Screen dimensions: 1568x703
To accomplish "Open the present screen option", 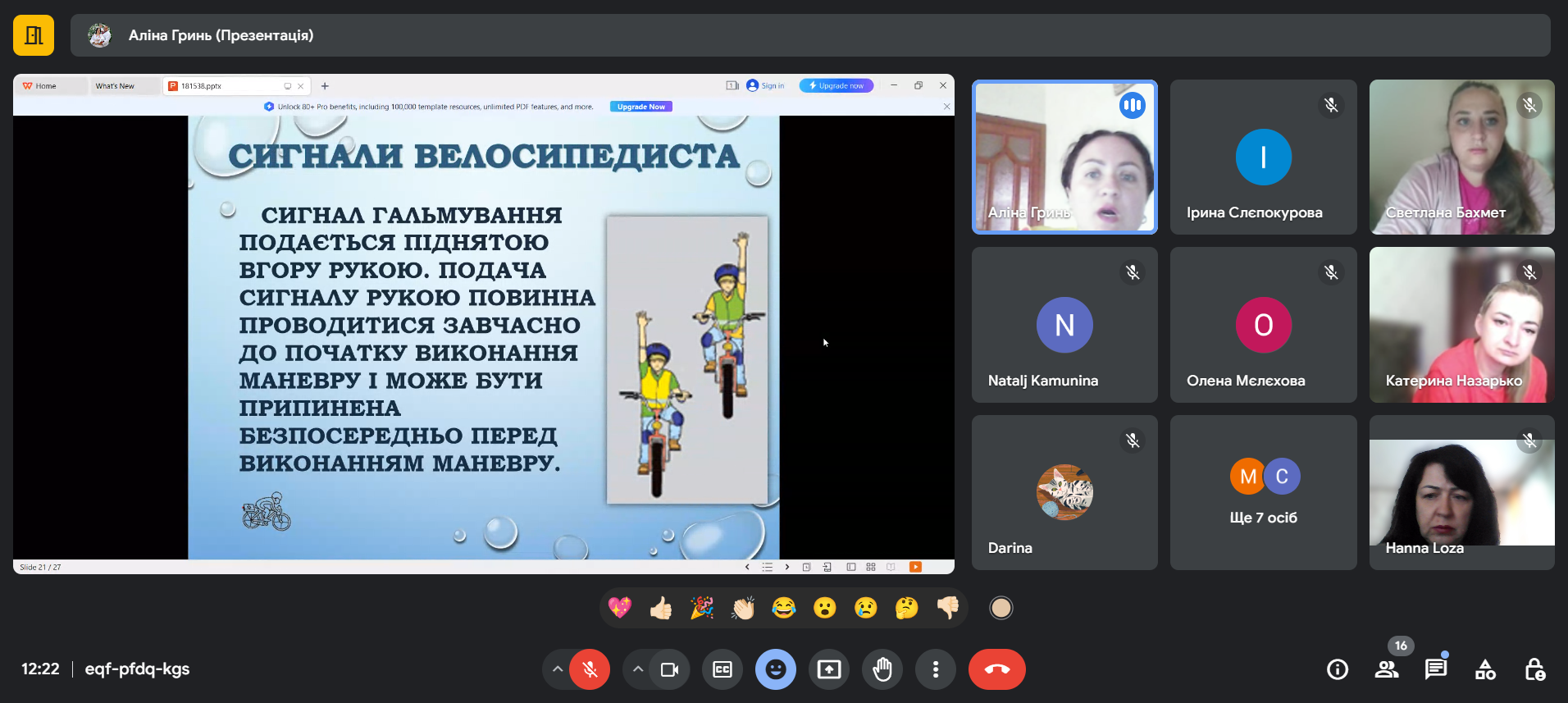I will [x=828, y=669].
